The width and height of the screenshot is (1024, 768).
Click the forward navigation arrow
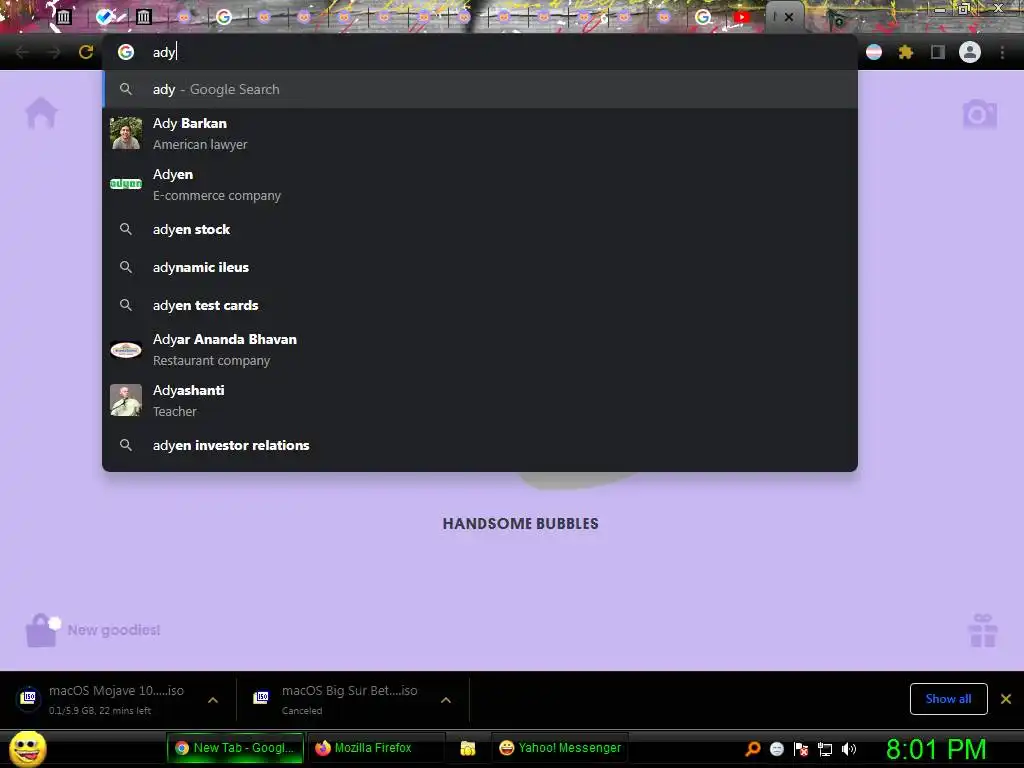point(54,52)
